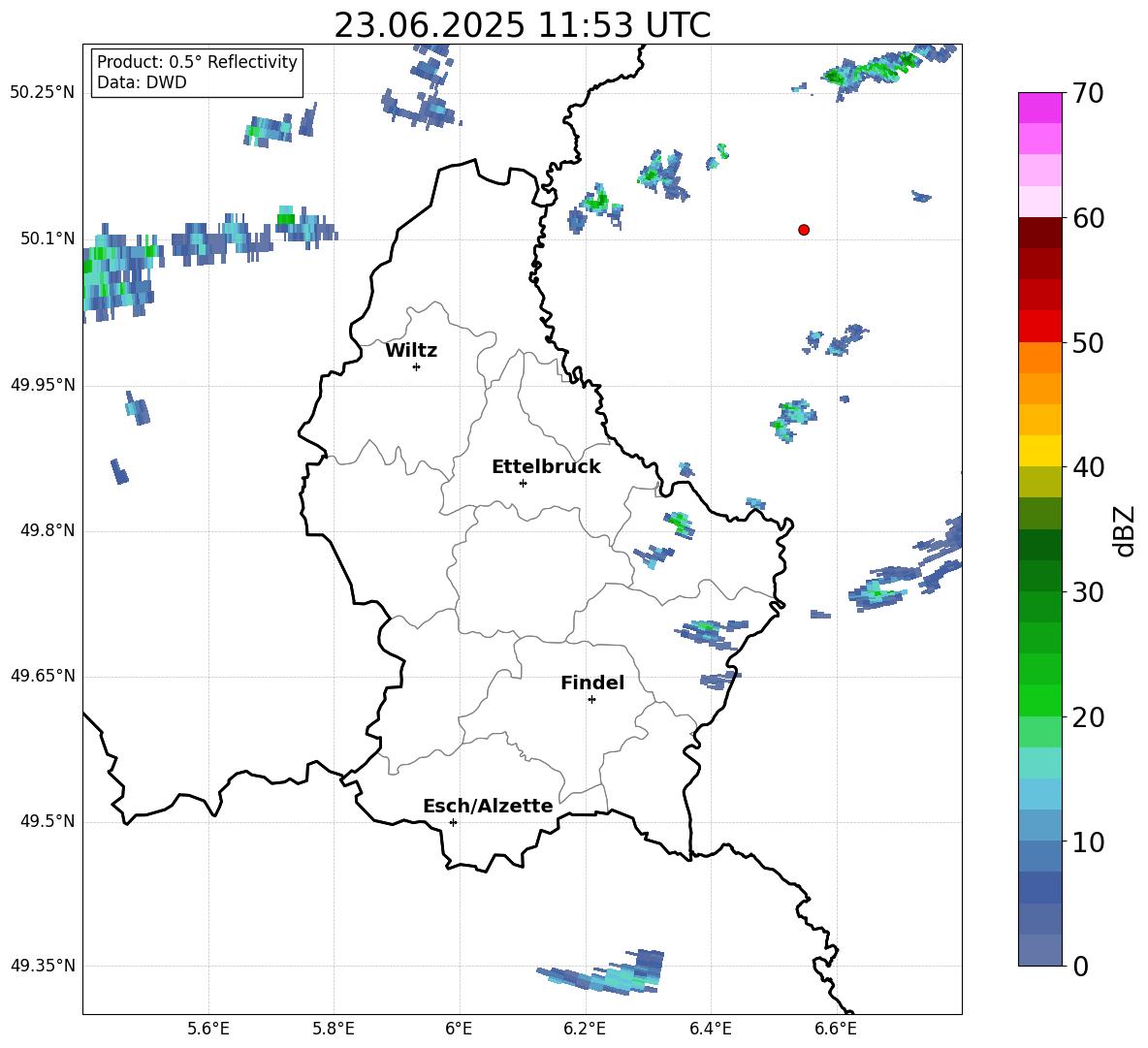Click the Findel cross marker
Viewport: 1148px width, 1048px height.
click(591, 700)
